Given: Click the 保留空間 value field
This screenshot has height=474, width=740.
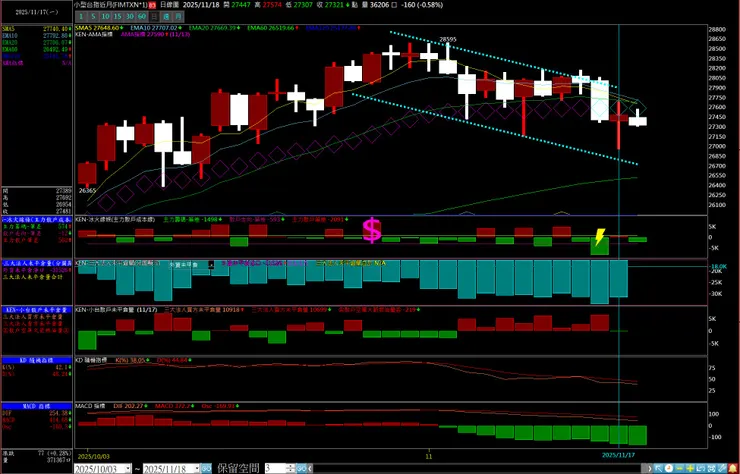Looking at the screenshot, I should 275,469.
